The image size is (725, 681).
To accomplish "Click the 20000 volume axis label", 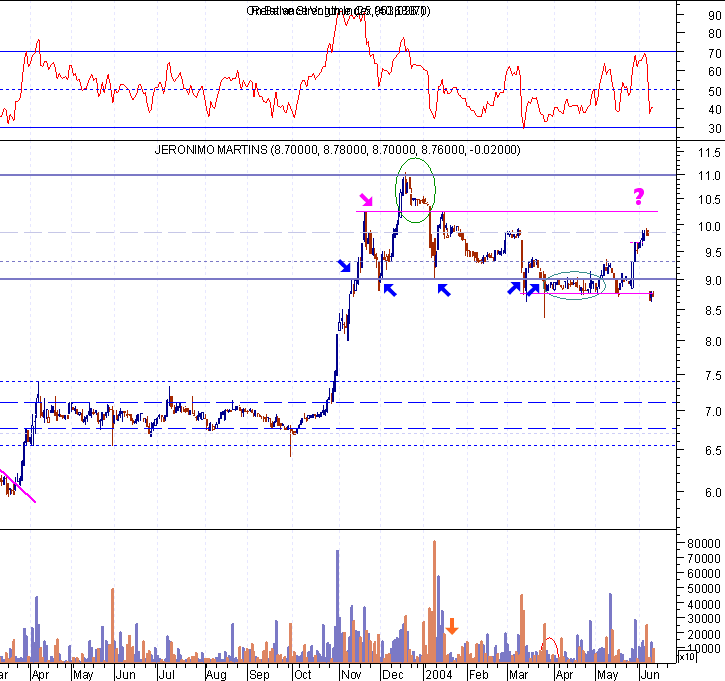I will (703, 634).
